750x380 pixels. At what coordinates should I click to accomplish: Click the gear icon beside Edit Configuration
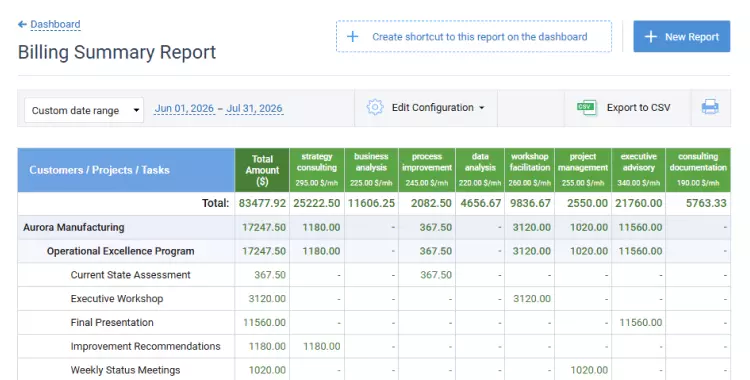pyautogui.click(x=375, y=107)
